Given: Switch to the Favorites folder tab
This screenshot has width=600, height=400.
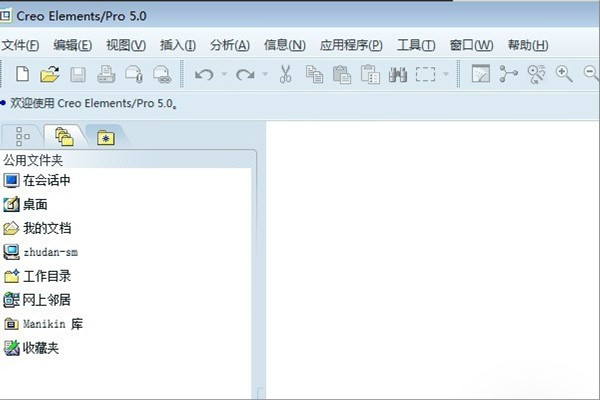Looking at the screenshot, I should coord(106,137).
